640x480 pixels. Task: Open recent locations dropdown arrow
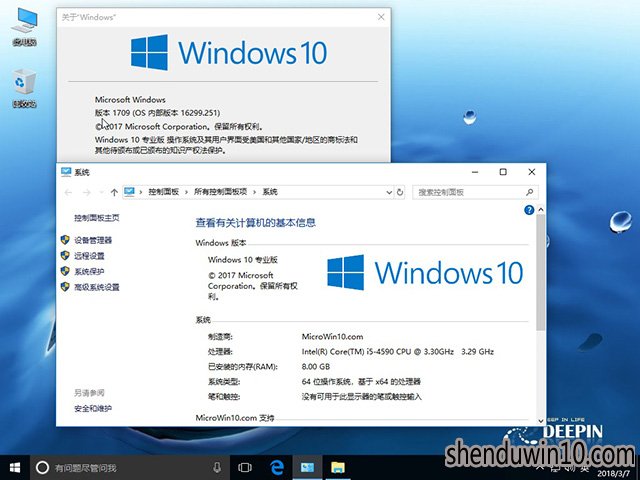(x=101, y=192)
